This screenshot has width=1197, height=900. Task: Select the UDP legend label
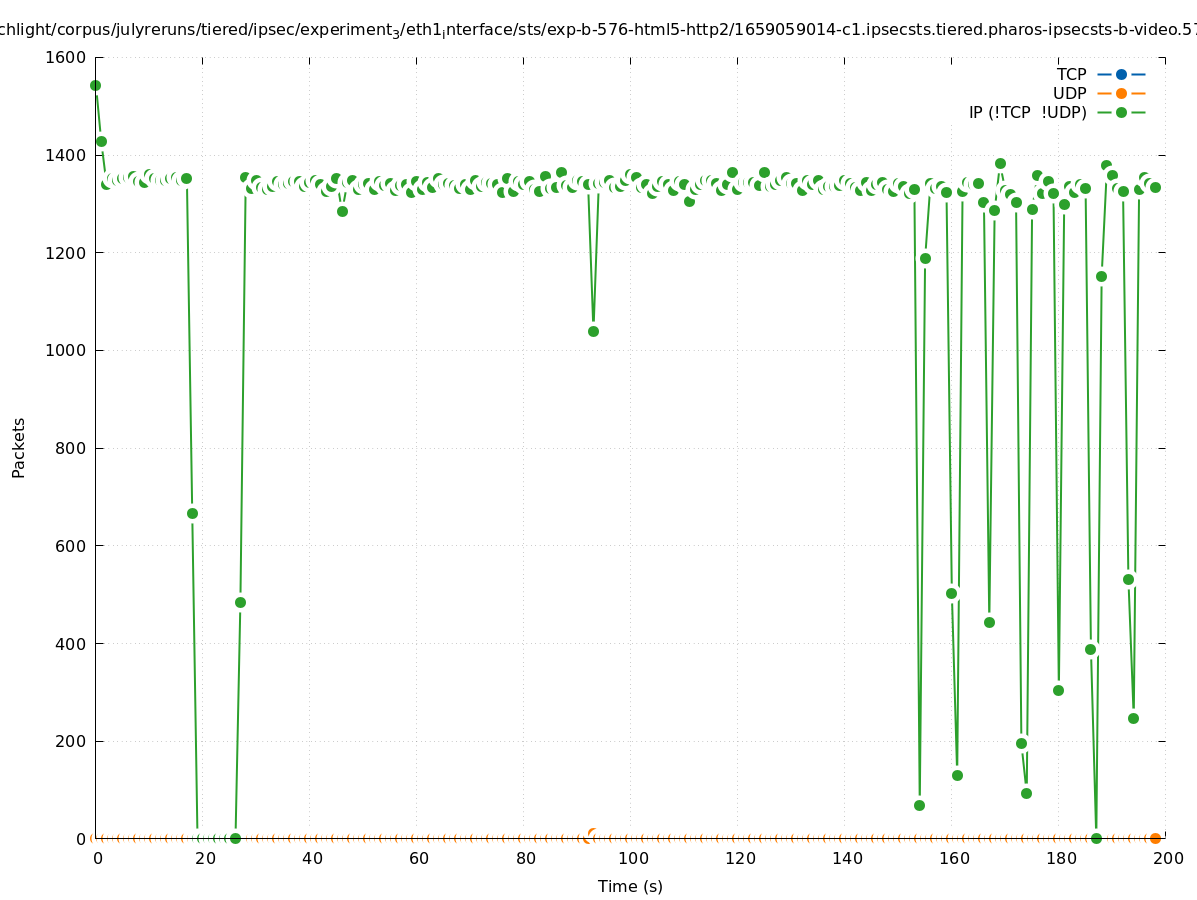click(1069, 94)
